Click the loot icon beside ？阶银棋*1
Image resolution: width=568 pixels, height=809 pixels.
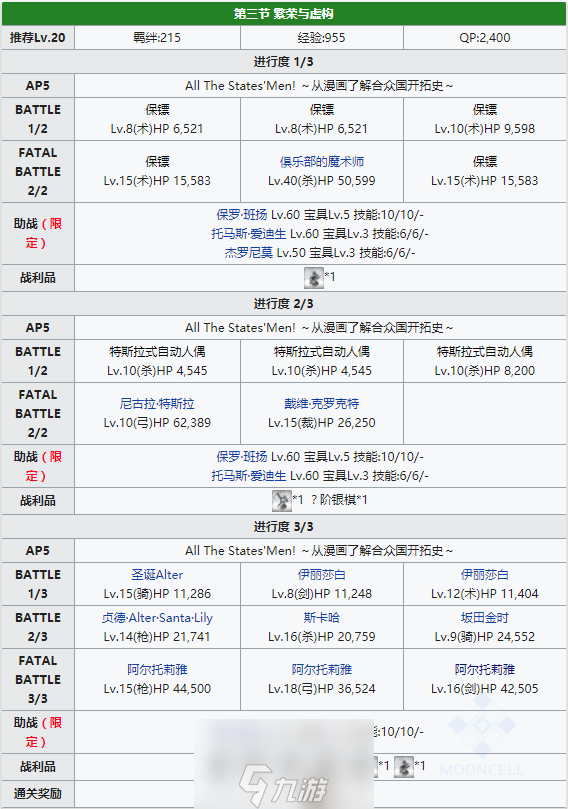click(x=282, y=500)
